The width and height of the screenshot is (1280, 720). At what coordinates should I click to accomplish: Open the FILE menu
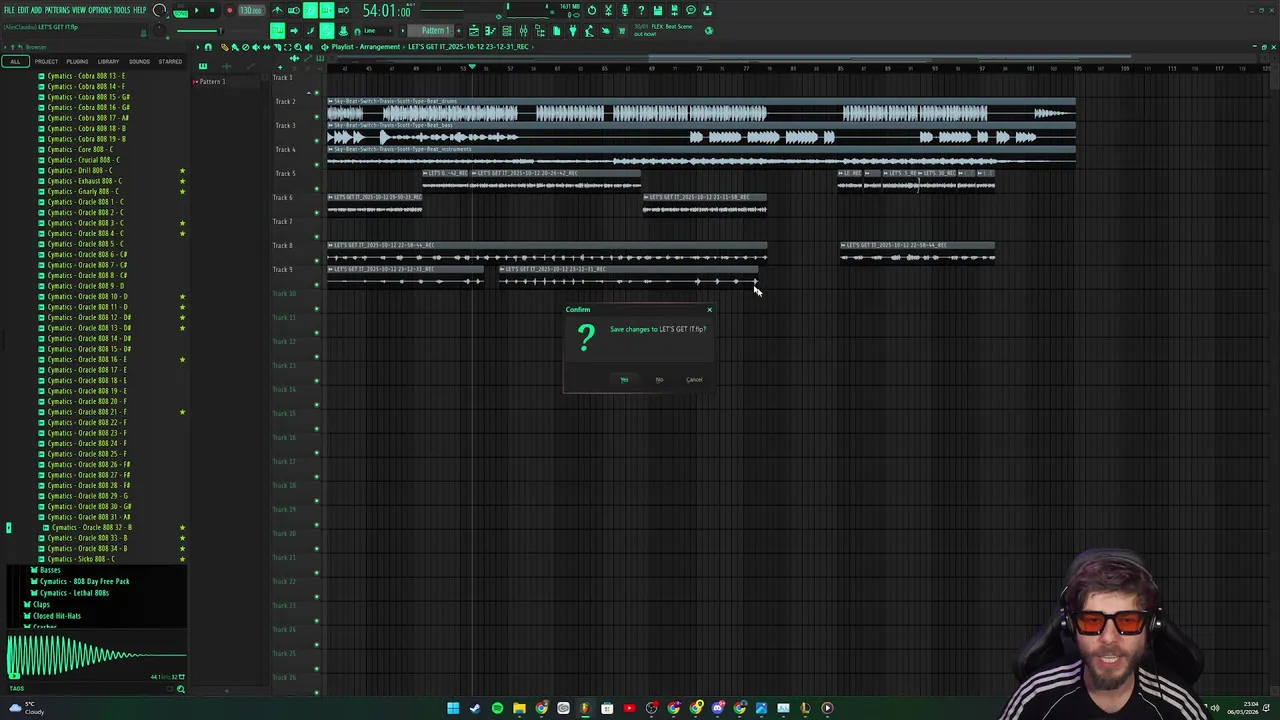[9, 10]
